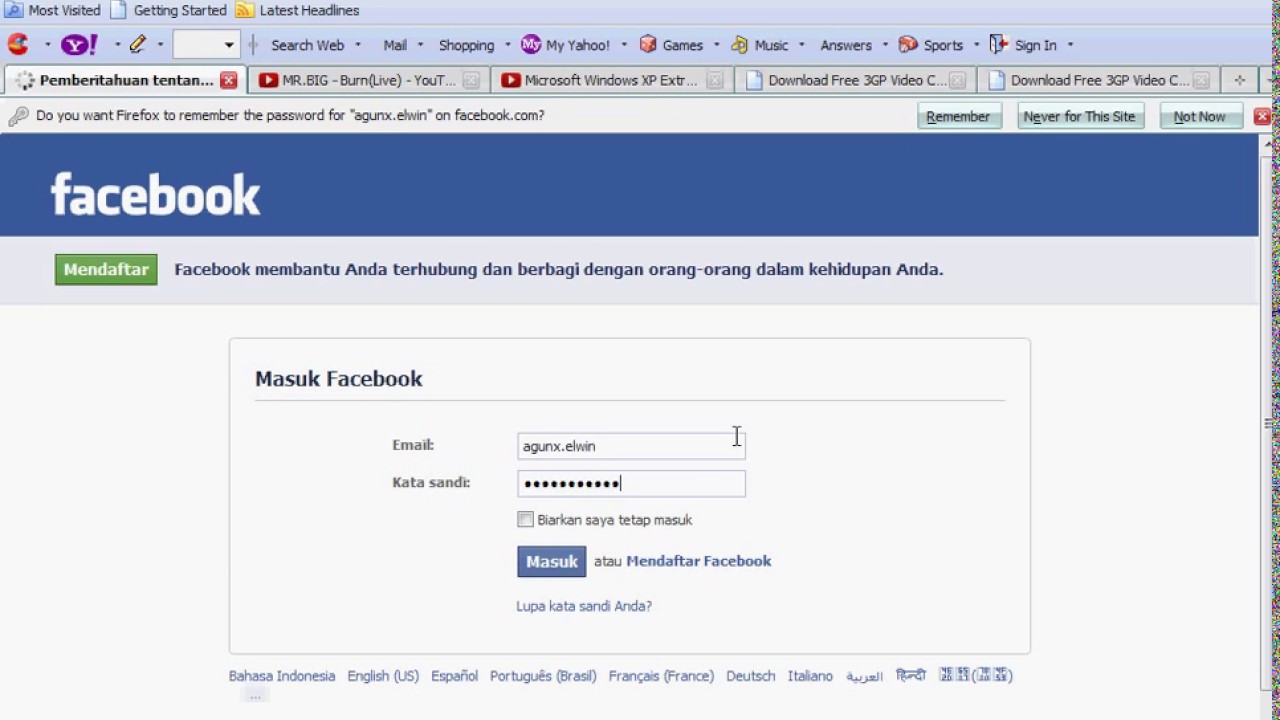1280x720 pixels.
Task: Close the Microsoft Windows XP Extr... tab
Action: click(715, 80)
